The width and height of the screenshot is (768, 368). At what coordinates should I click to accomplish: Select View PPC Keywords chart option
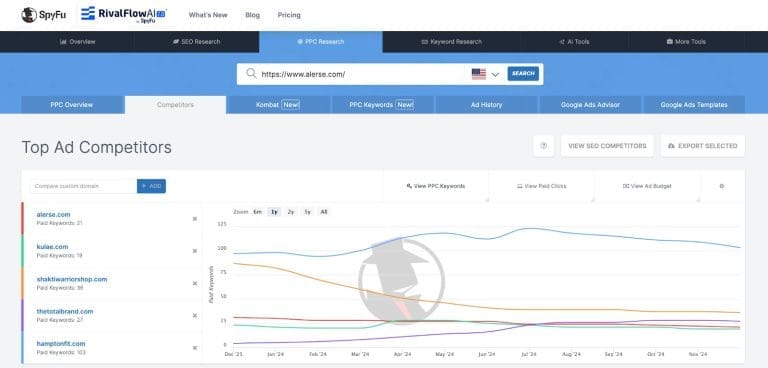[436, 186]
